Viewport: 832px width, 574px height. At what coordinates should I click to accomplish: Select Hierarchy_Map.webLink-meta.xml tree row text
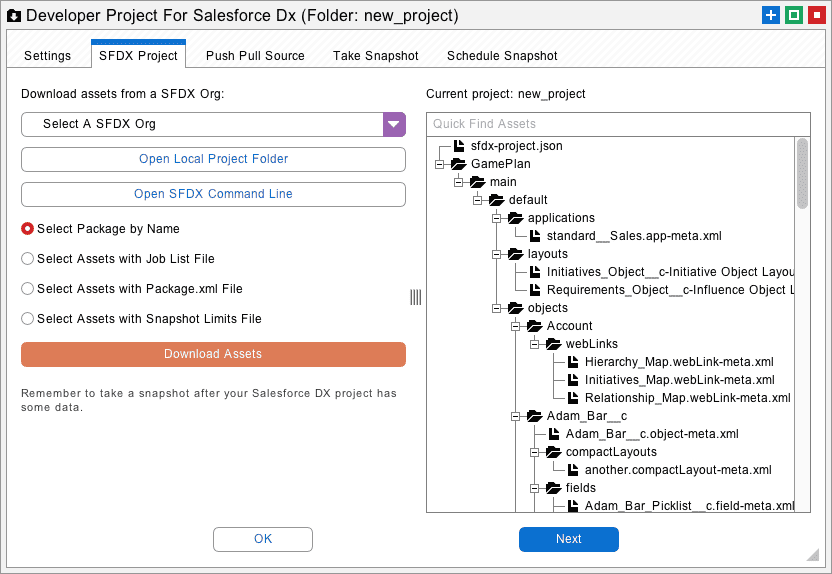679,362
